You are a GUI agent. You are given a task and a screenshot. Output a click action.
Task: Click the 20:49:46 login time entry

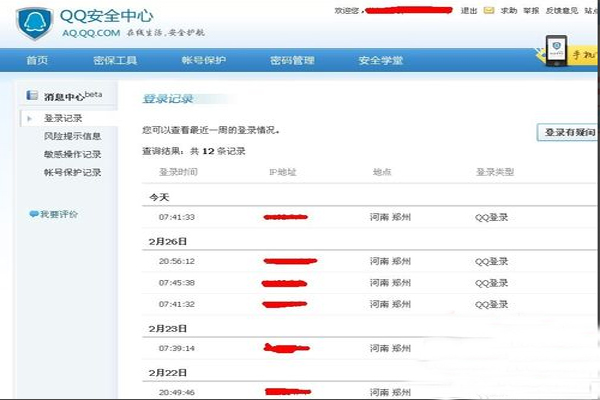click(x=177, y=392)
